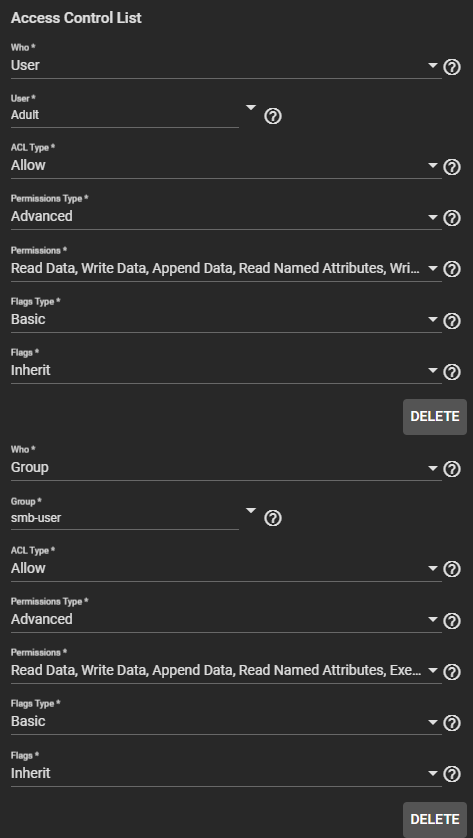Open help for first Permissions Type field
Image resolution: width=473 pixels, height=838 pixels.
pos(452,218)
